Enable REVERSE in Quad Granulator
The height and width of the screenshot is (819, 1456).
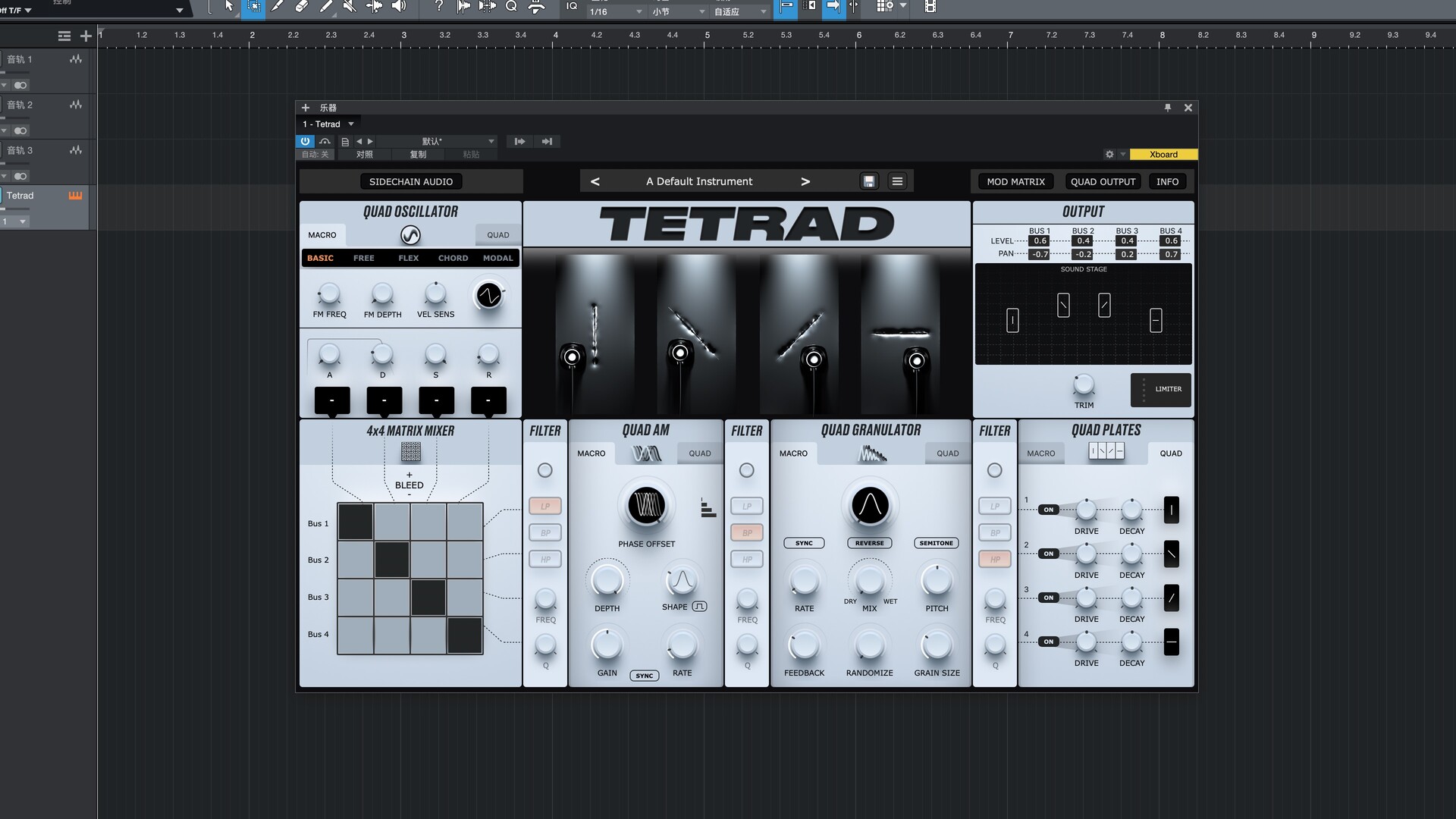[870, 543]
